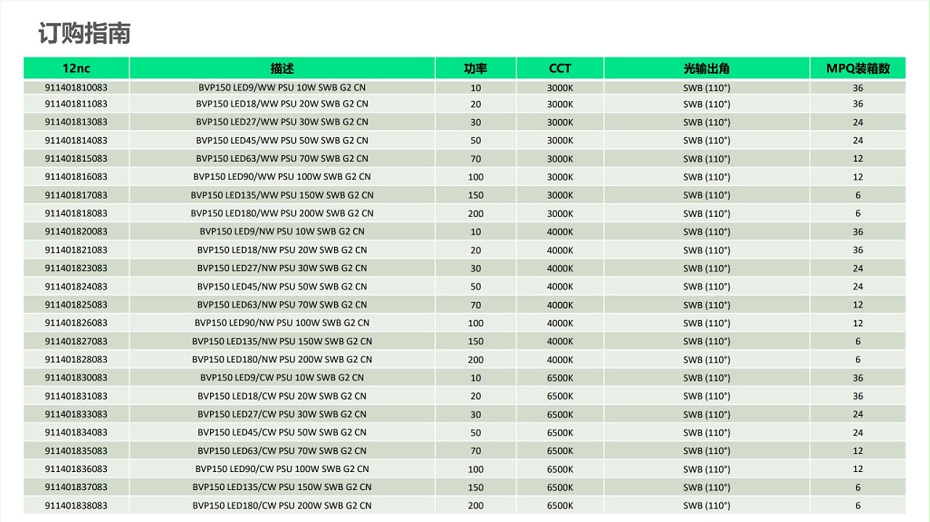The height and width of the screenshot is (522, 930).
Task: Click part number 911401825083
Action: [76, 305]
